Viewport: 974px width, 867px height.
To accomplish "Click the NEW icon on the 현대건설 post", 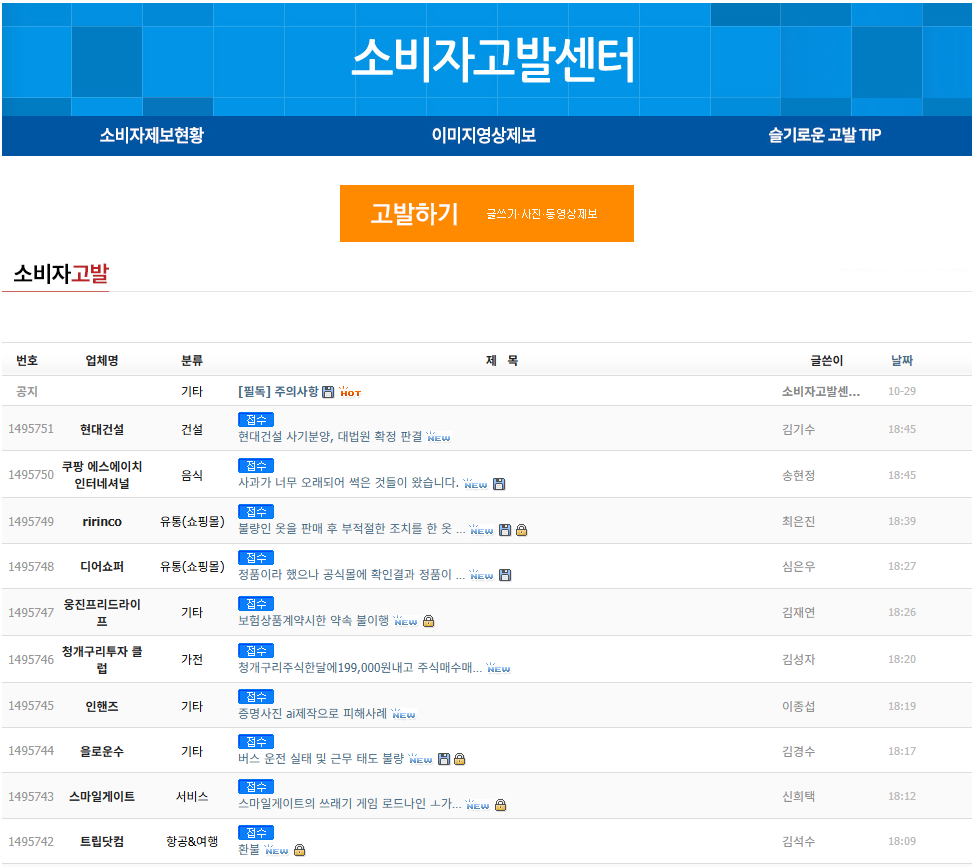I will tap(439, 436).
